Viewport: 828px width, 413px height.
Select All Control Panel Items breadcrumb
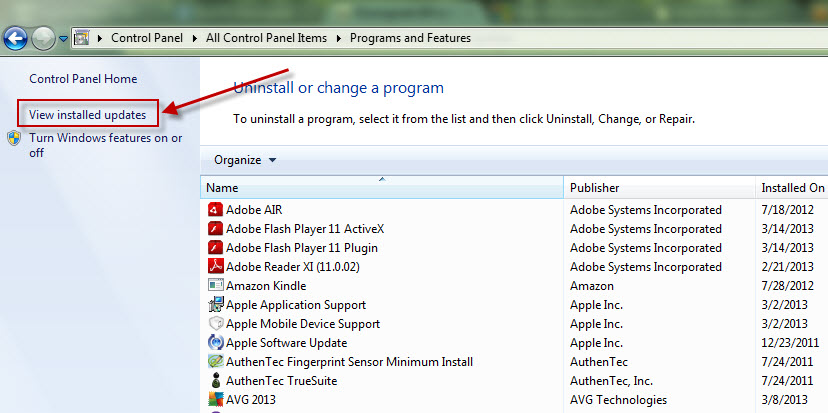pos(266,38)
